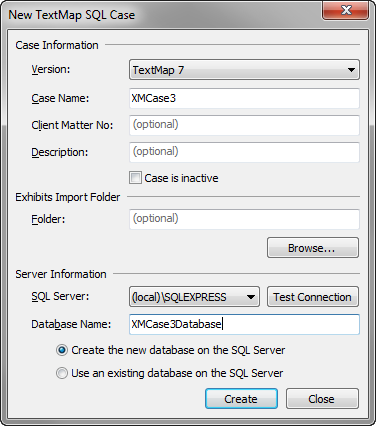Tick the Case is inactive checkbox
The image size is (376, 426).
[135, 178]
